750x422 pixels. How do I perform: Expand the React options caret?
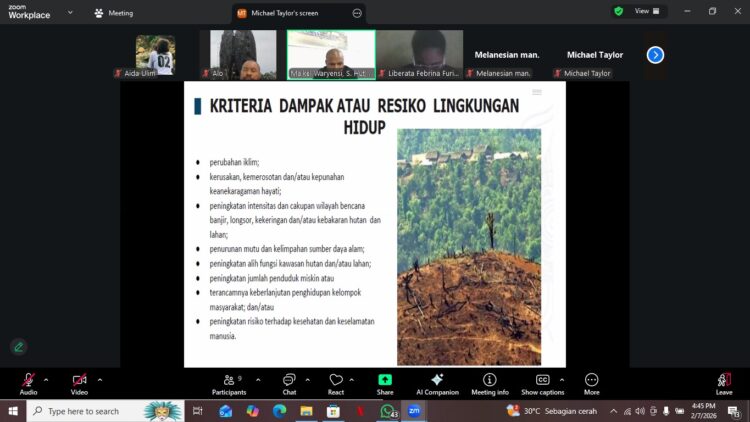(x=352, y=380)
